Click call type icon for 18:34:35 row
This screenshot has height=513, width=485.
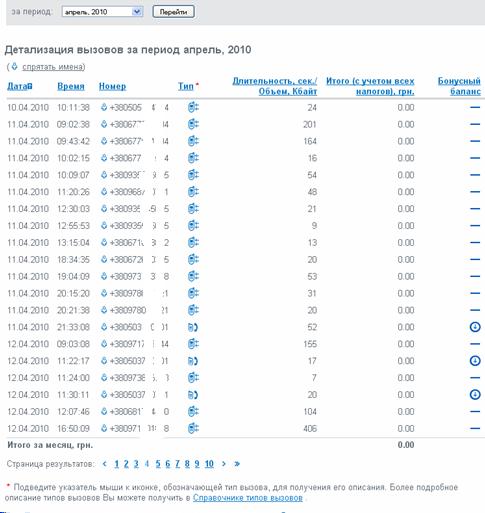coord(193,259)
